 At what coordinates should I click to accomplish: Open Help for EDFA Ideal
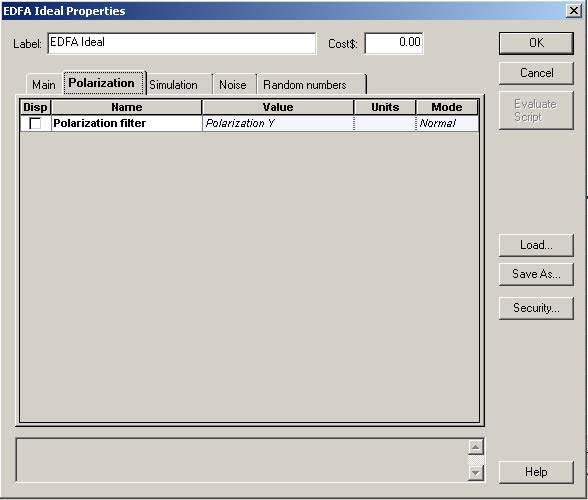point(536,472)
